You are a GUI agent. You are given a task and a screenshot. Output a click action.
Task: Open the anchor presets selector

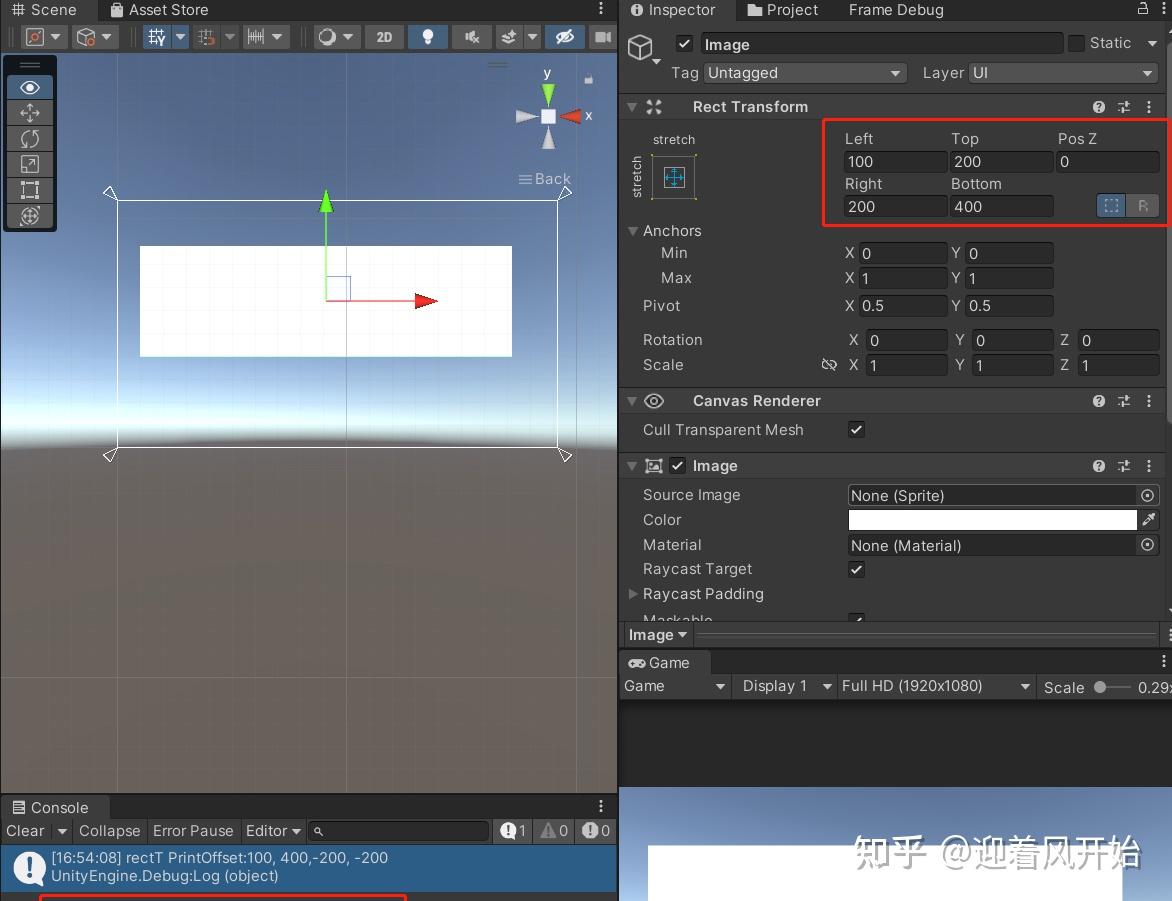(674, 177)
